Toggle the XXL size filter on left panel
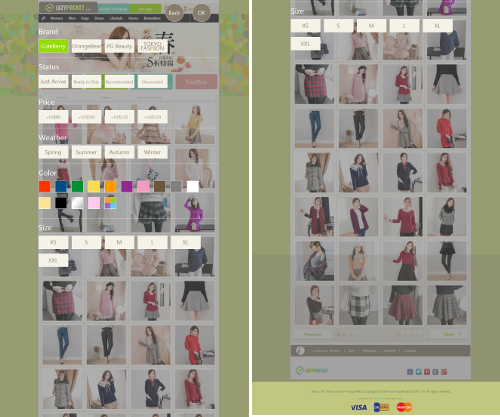Screen dimensions: 500x417 tap(53, 260)
